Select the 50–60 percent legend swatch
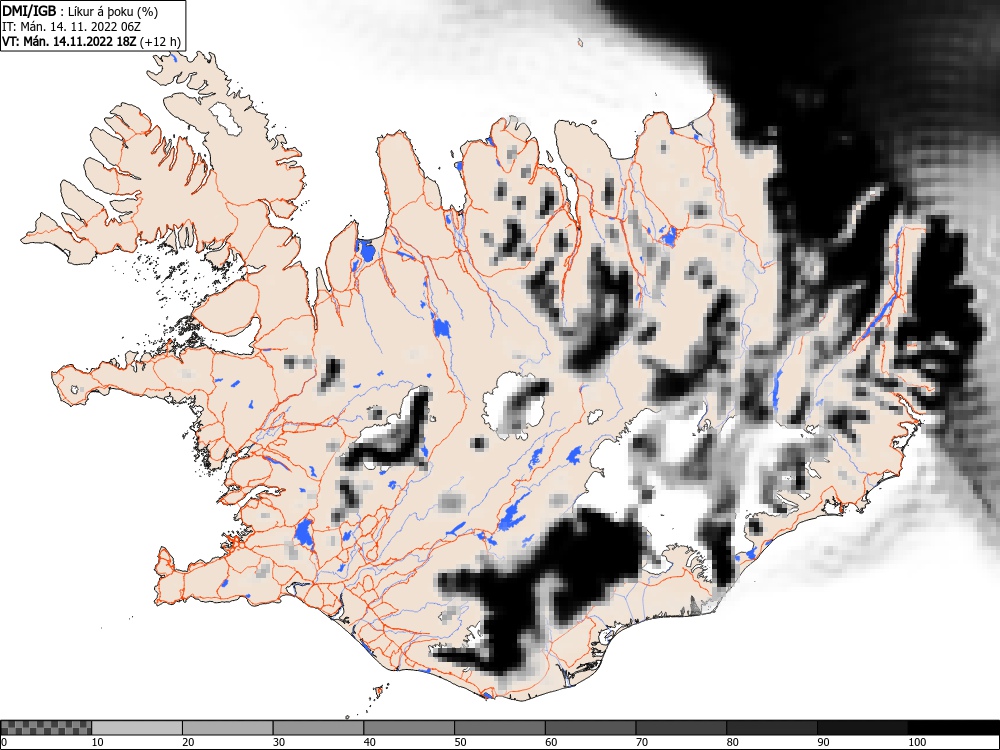The height and width of the screenshot is (750, 1000). click(x=499, y=728)
